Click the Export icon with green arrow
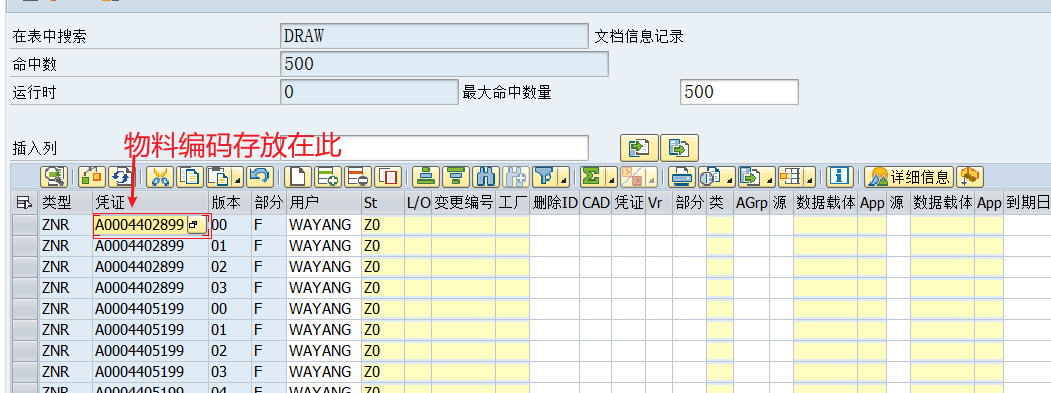This screenshot has width=1051, height=393. click(x=751, y=177)
